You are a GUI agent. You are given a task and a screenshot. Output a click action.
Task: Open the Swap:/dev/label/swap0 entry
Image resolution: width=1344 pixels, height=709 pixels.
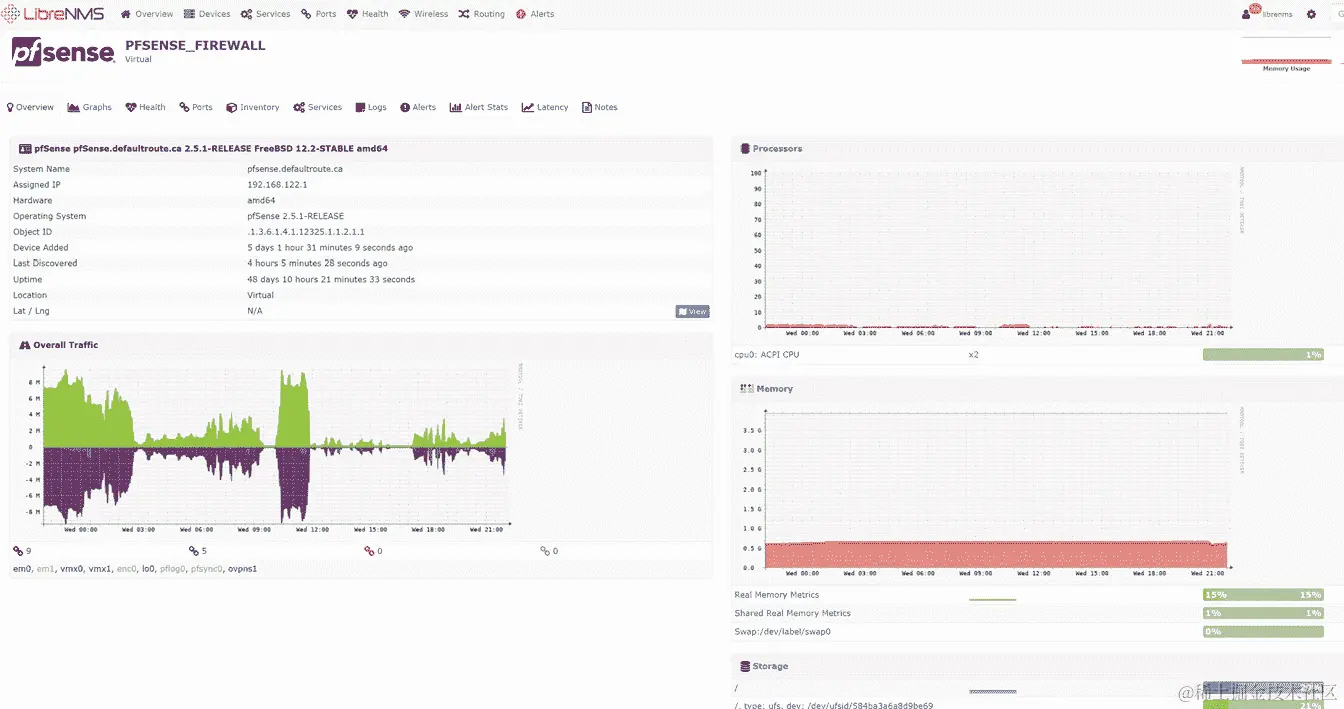point(783,632)
